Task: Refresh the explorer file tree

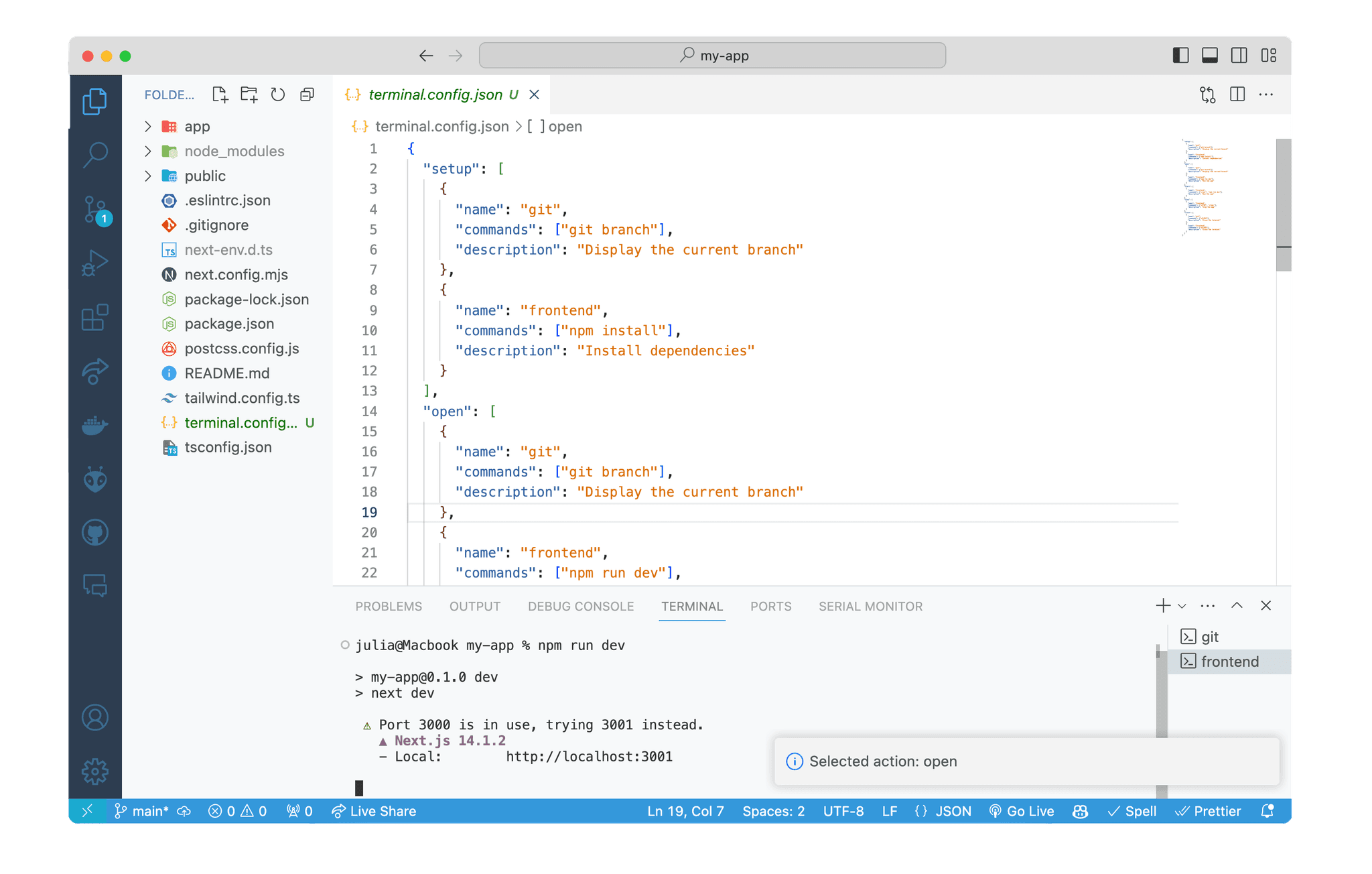Action: pos(278,95)
